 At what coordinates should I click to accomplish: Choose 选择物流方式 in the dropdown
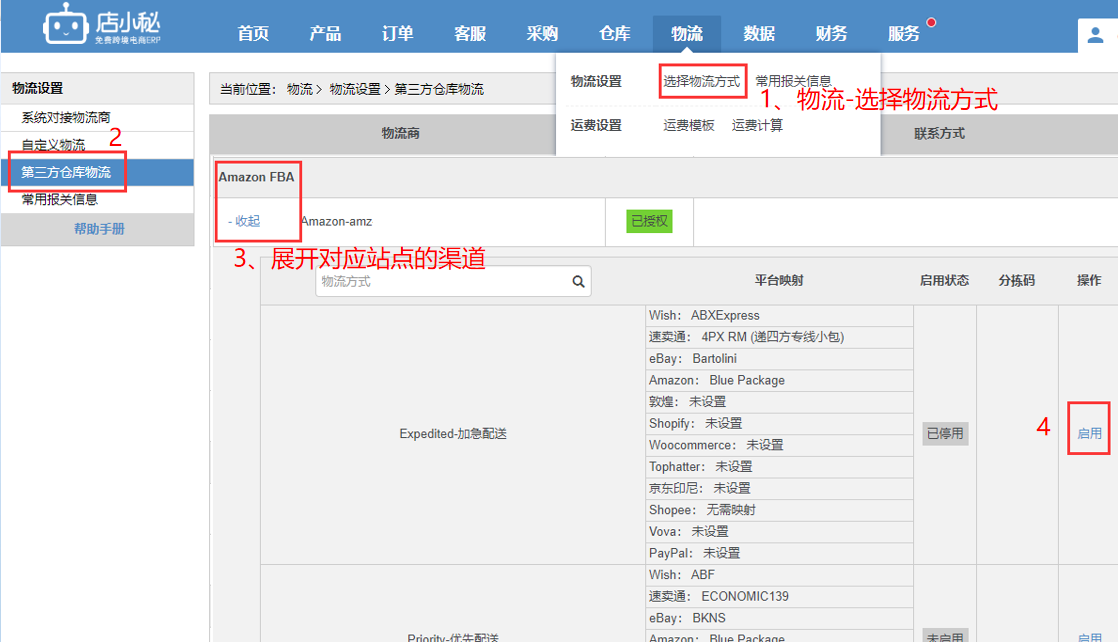point(702,81)
